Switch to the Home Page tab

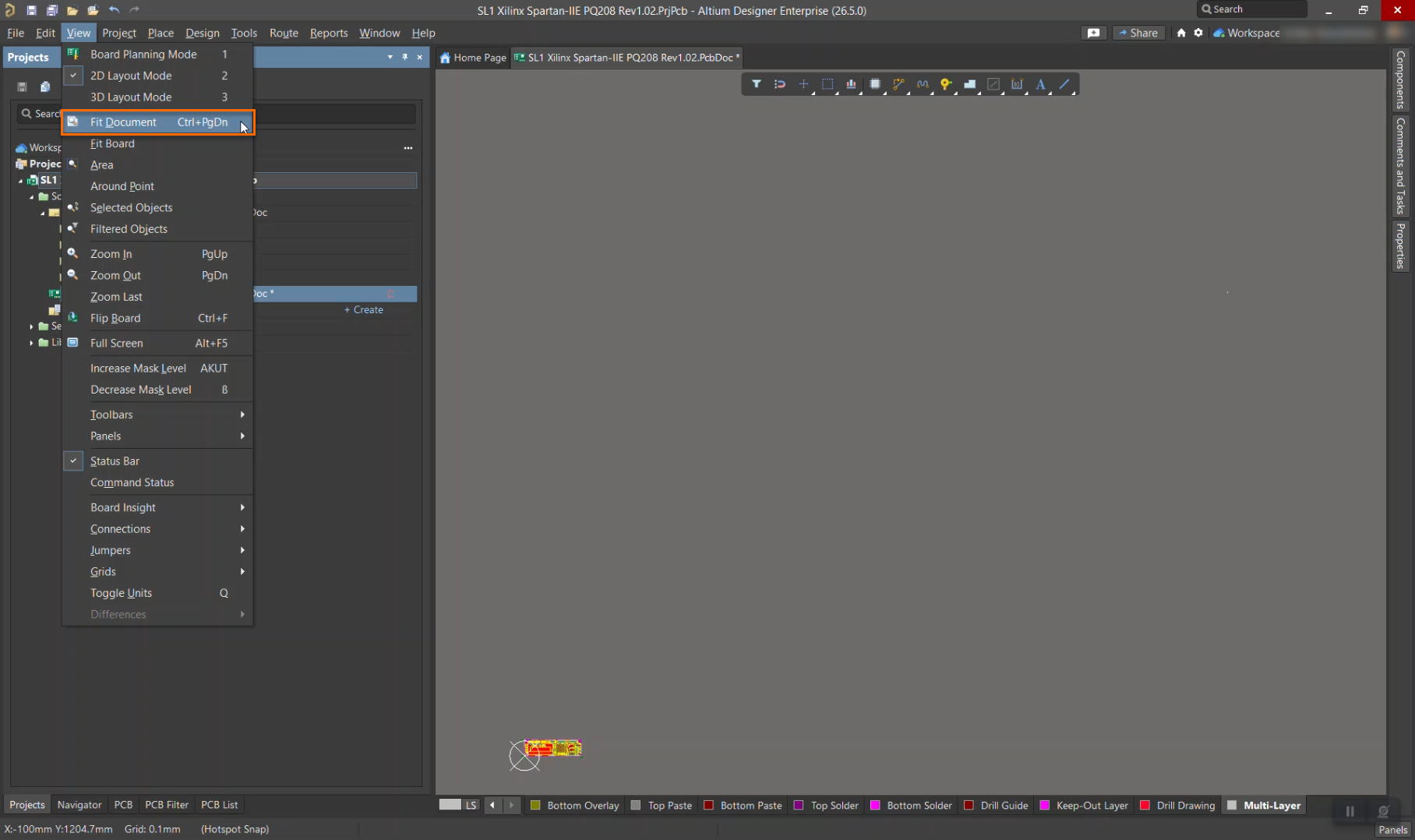click(472, 58)
